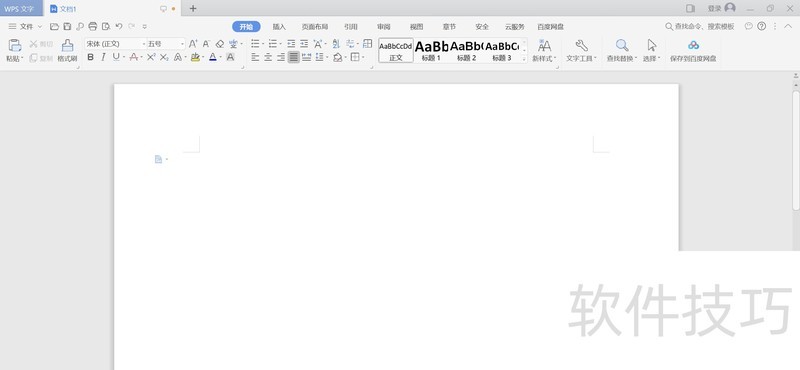Click the page-corner document options icon
800x370 pixels.
(x=158, y=159)
